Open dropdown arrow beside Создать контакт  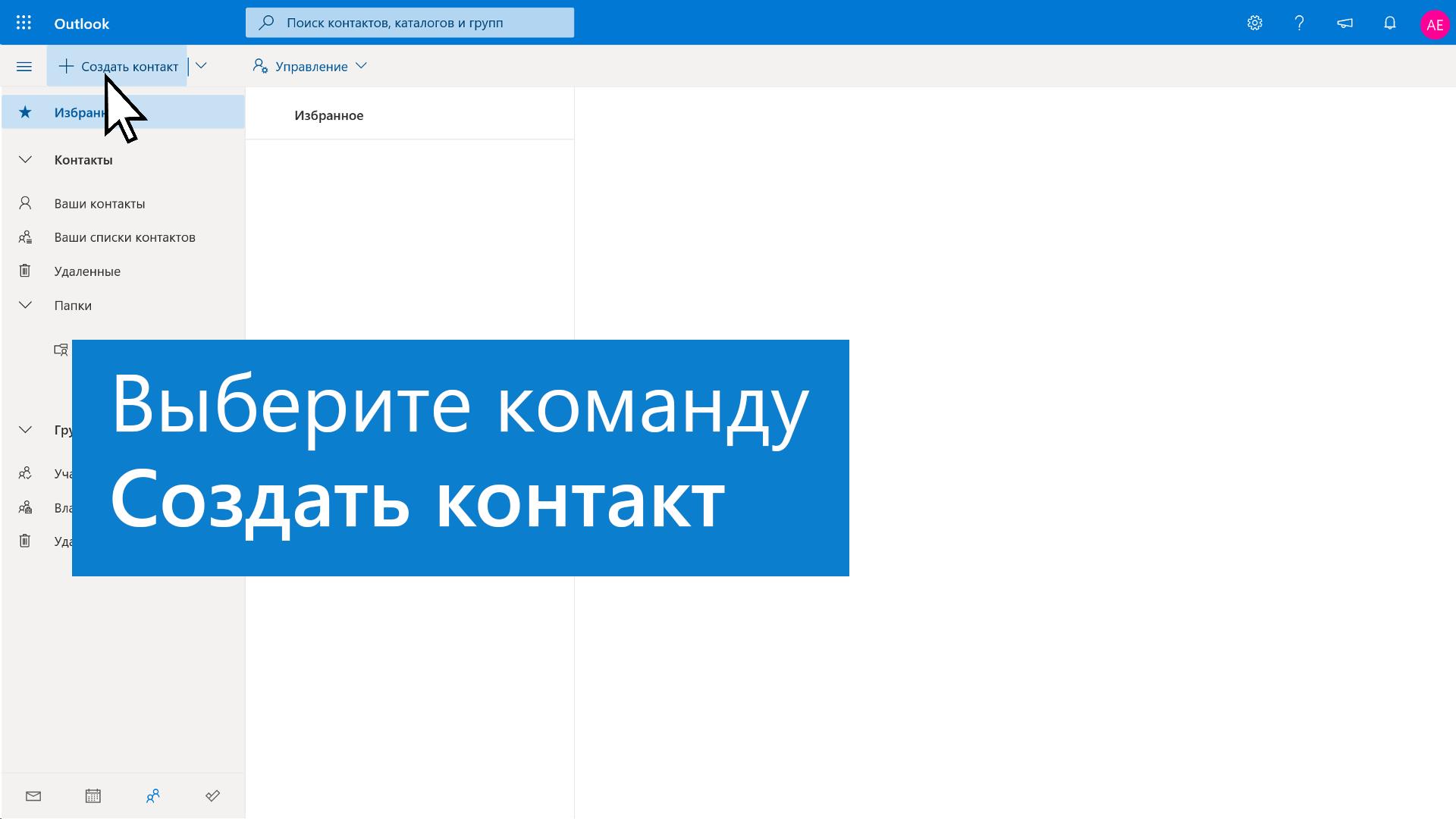[201, 66]
